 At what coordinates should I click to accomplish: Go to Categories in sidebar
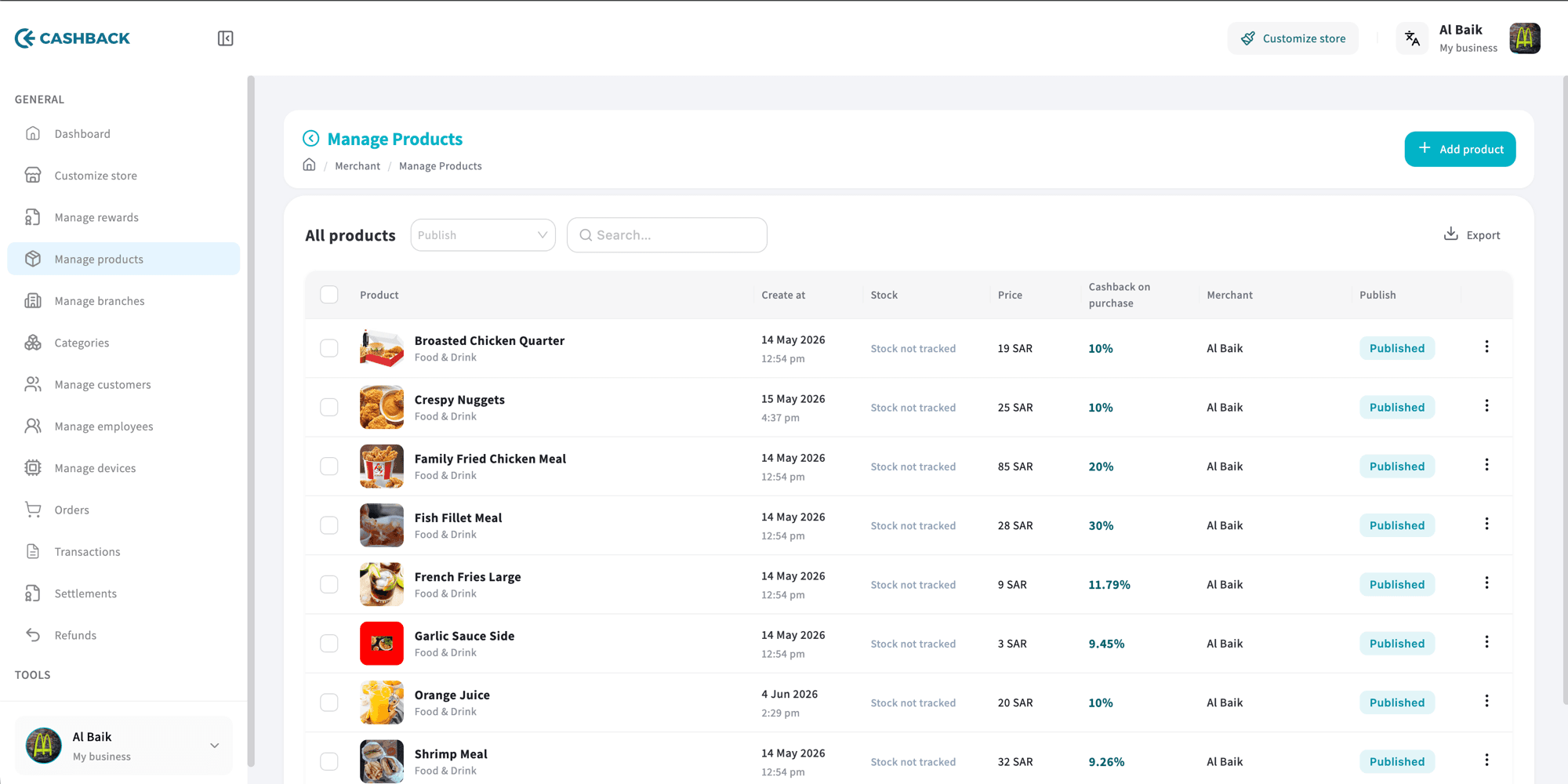click(x=124, y=343)
